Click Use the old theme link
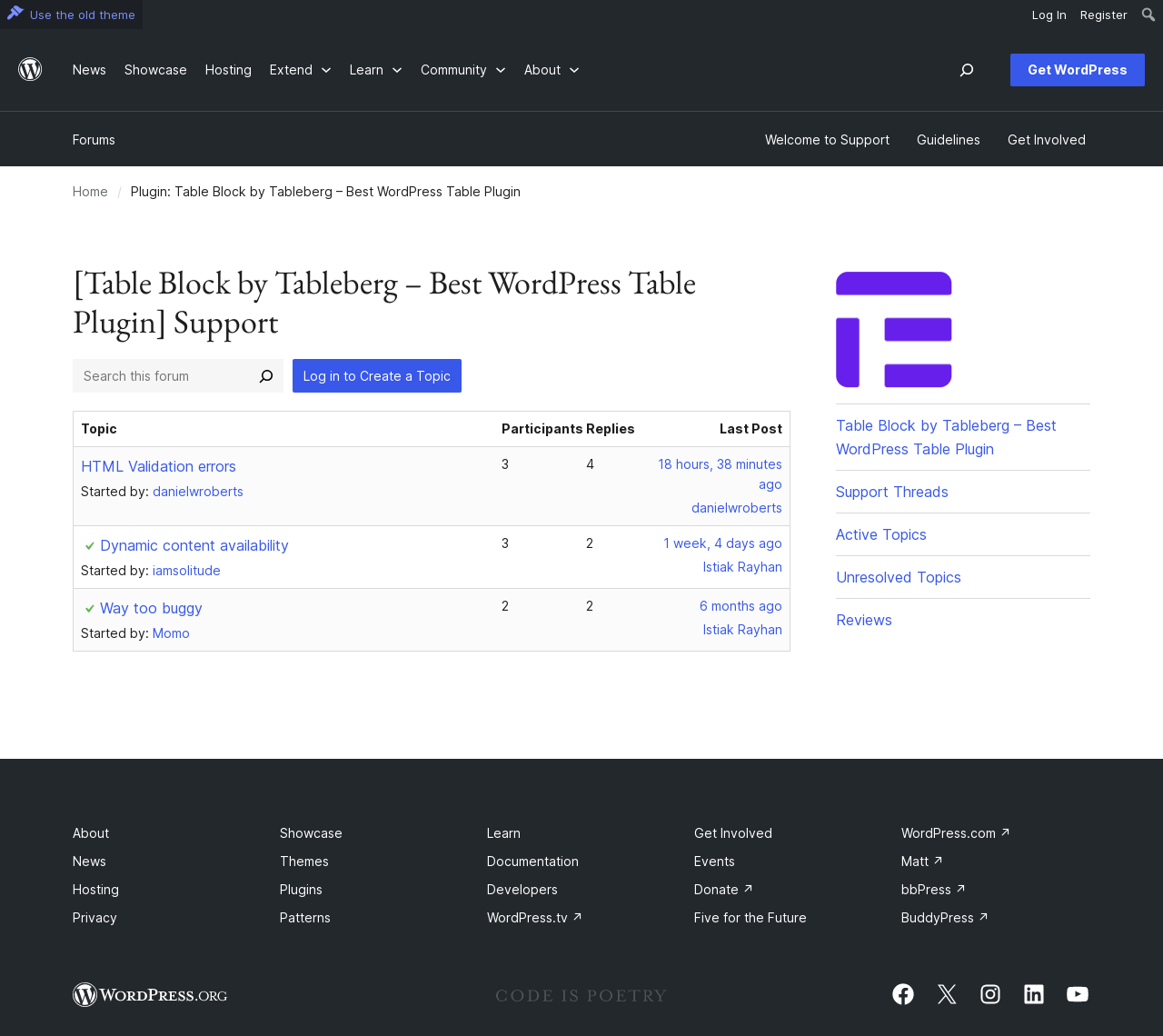Screen dimensions: 1163x1036 pos(83,15)
